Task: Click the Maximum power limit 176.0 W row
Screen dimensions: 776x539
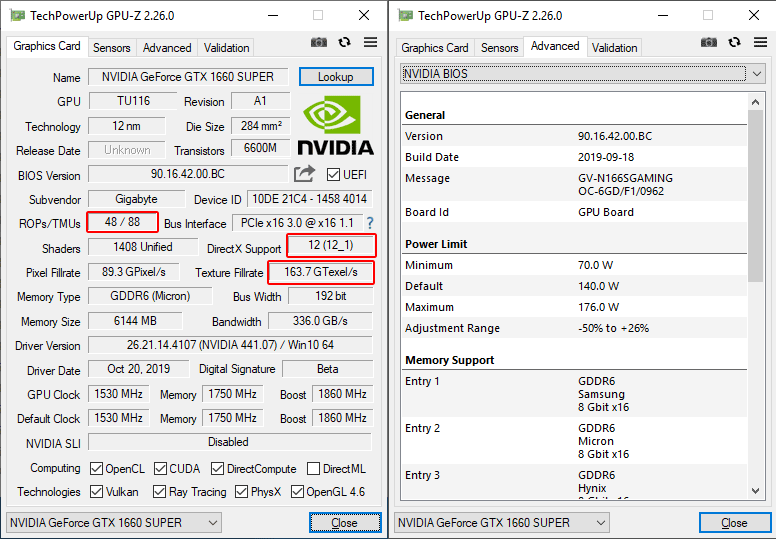Action: (574, 307)
